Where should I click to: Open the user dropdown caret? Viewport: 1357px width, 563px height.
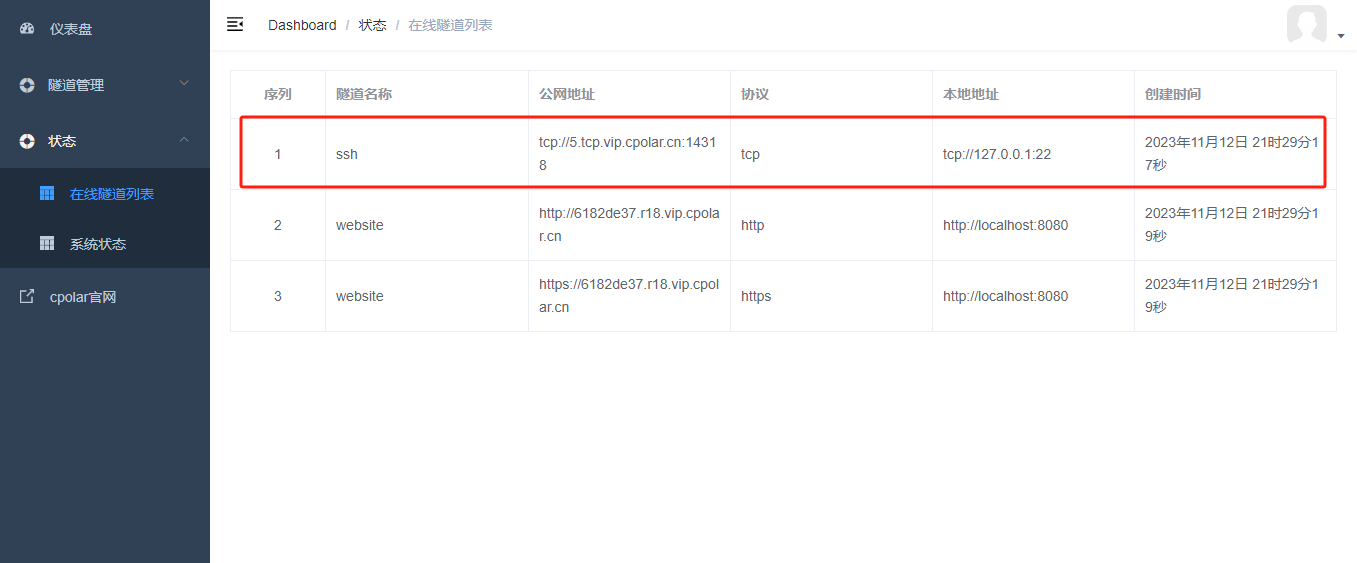pyautogui.click(x=1340, y=36)
